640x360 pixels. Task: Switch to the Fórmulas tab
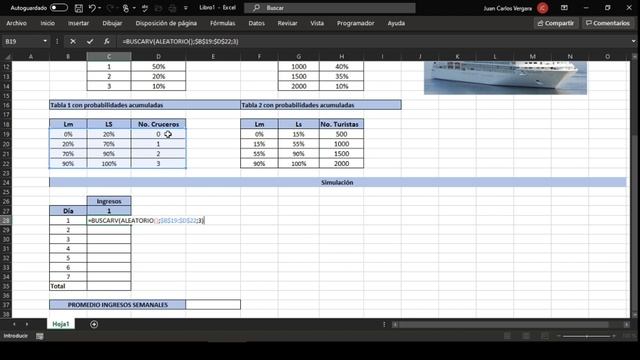222,23
